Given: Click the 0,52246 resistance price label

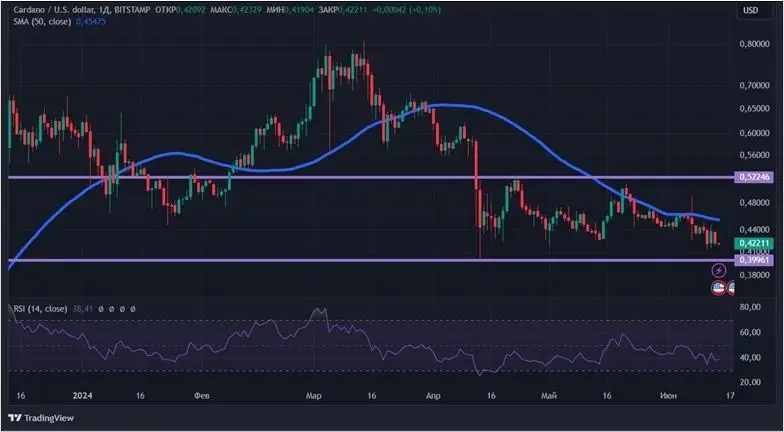Looking at the screenshot, I should (x=754, y=176).
